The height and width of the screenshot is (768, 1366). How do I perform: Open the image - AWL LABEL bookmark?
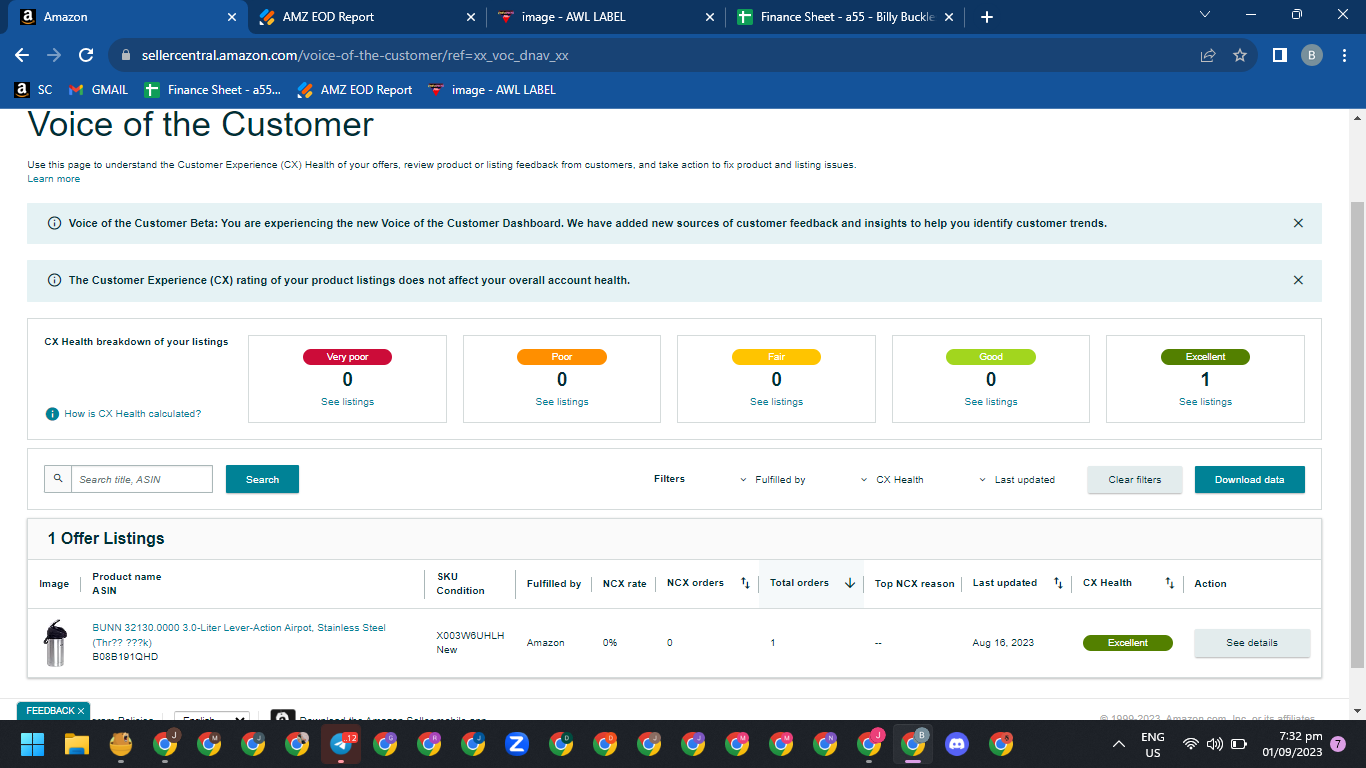(x=492, y=90)
